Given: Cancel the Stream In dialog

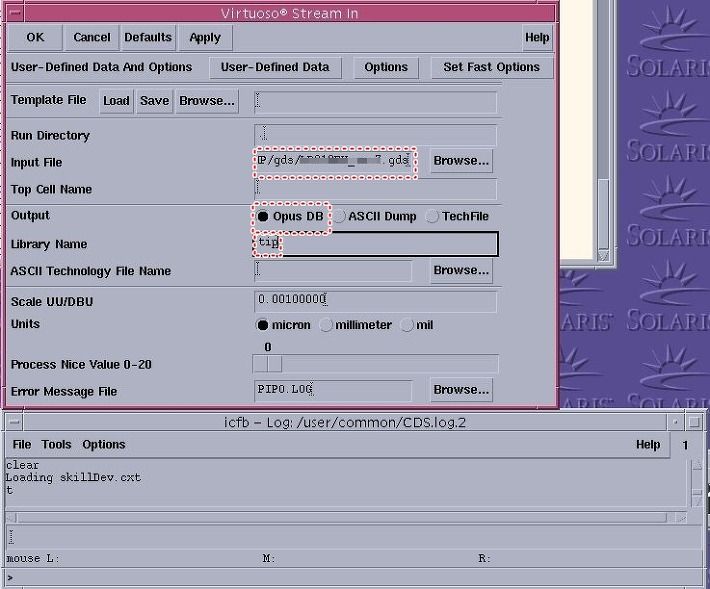Looking at the screenshot, I should point(91,37).
